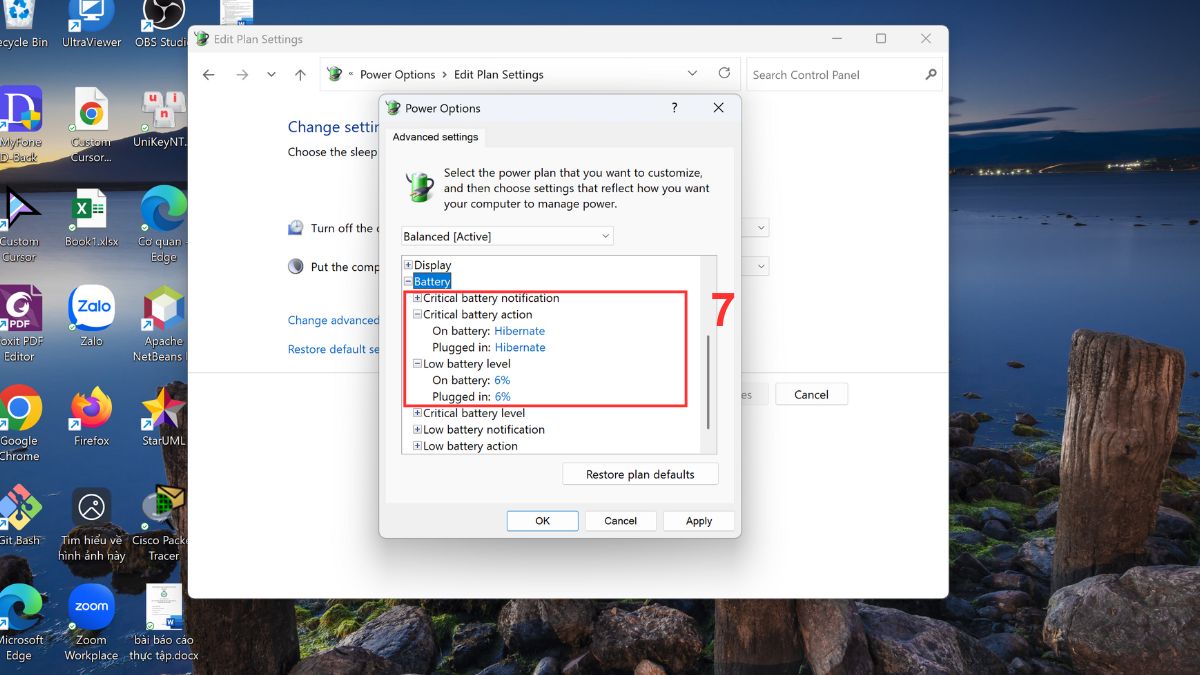Open the Balanced [Active] power plan dropdown
1200x675 pixels.
(507, 236)
